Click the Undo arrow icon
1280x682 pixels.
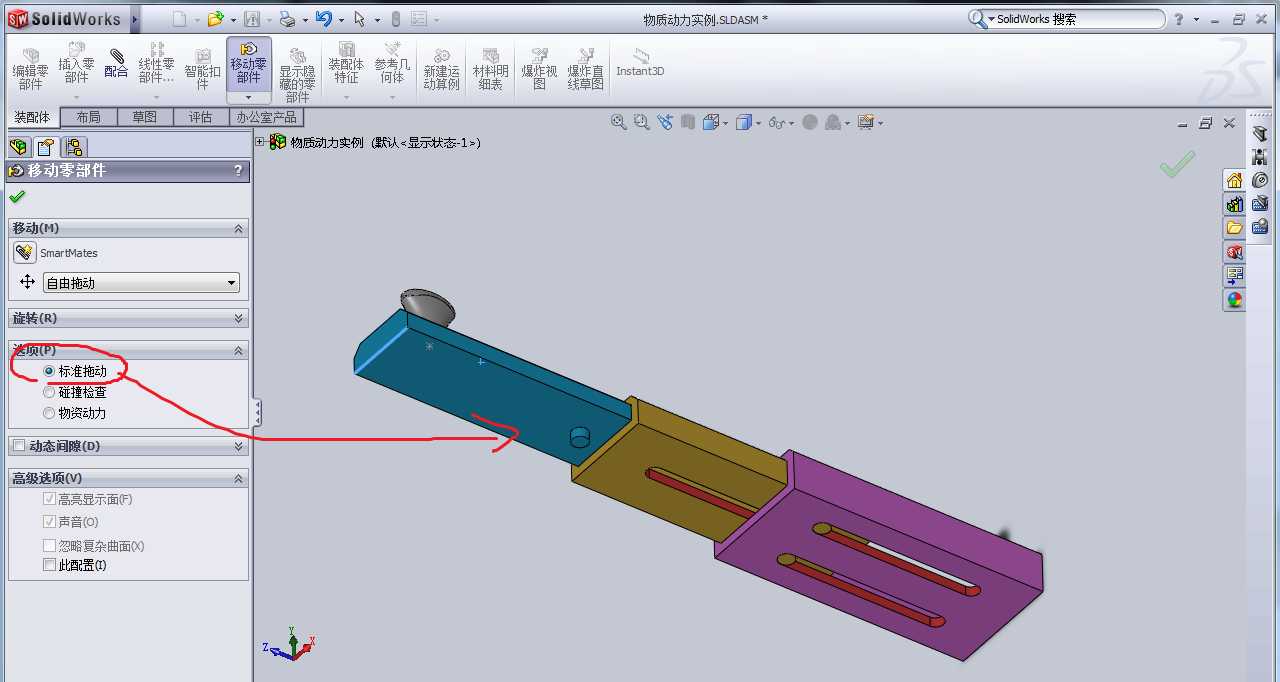pos(323,19)
